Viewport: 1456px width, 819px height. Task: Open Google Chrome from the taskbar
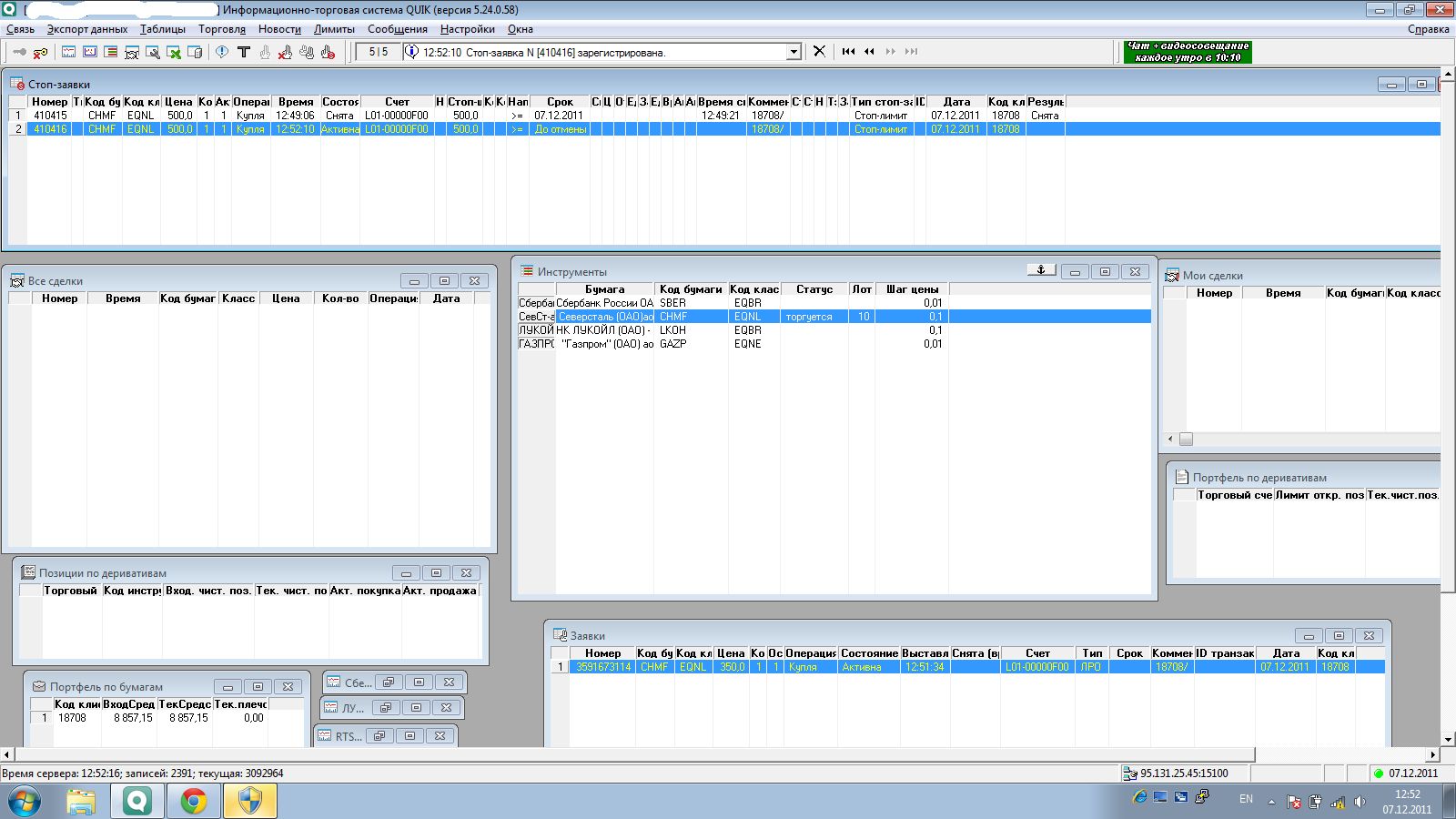point(193,802)
